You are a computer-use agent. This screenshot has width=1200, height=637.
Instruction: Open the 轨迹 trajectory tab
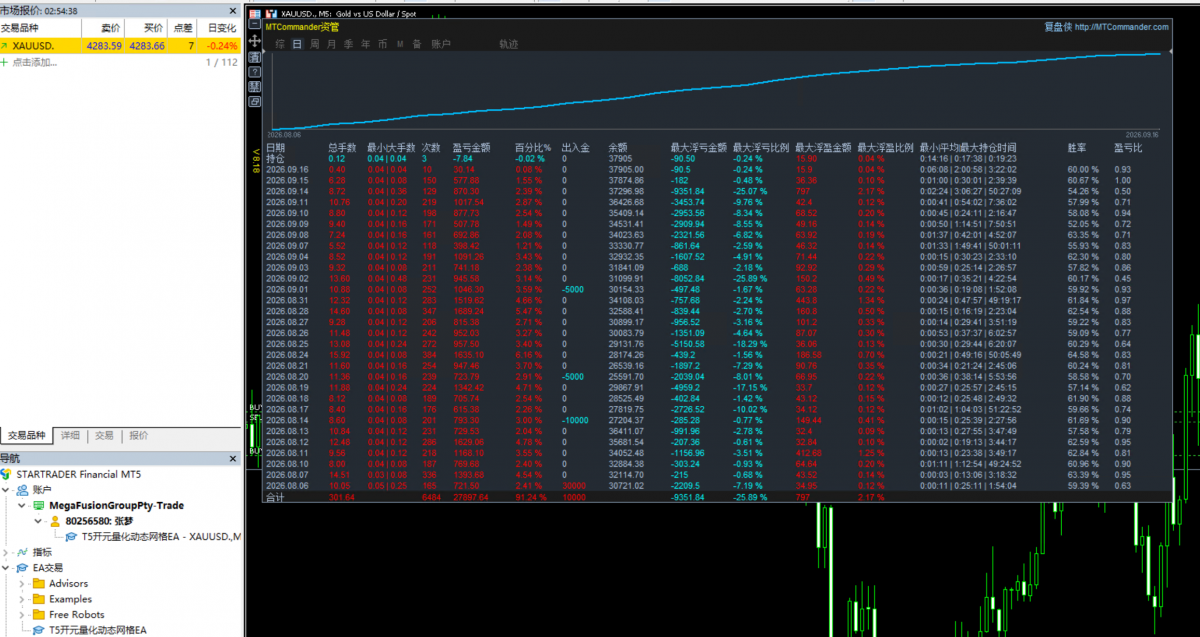509,44
